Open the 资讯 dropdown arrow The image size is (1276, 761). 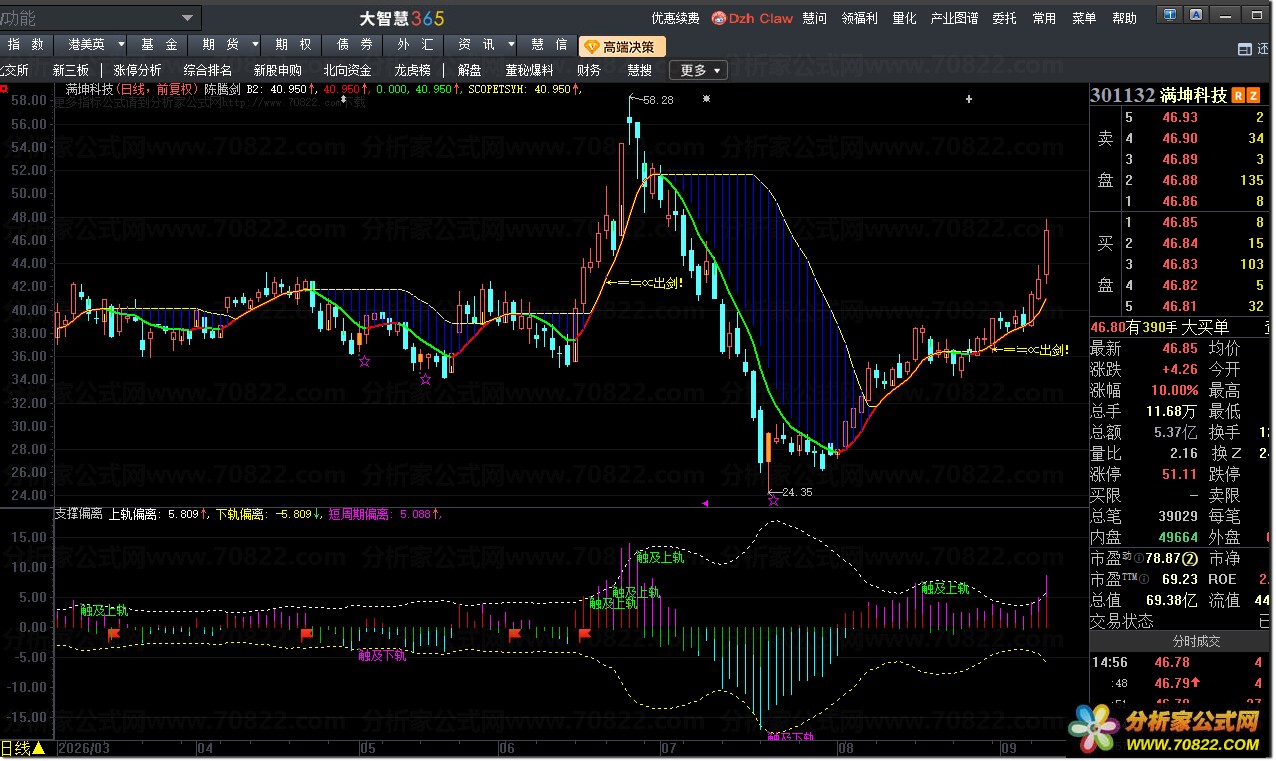click(511, 45)
